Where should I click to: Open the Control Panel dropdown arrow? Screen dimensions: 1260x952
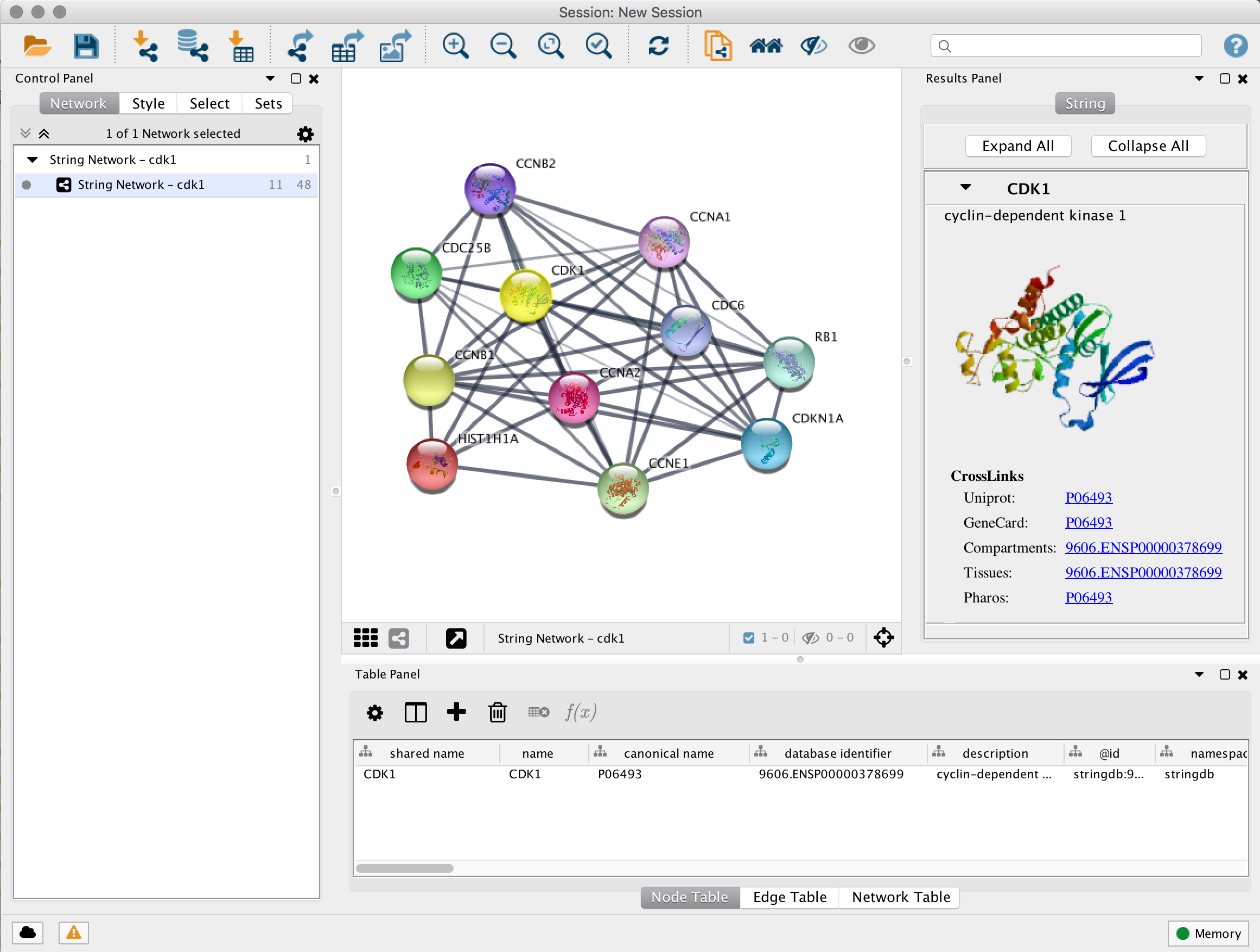pyautogui.click(x=270, y=79)
